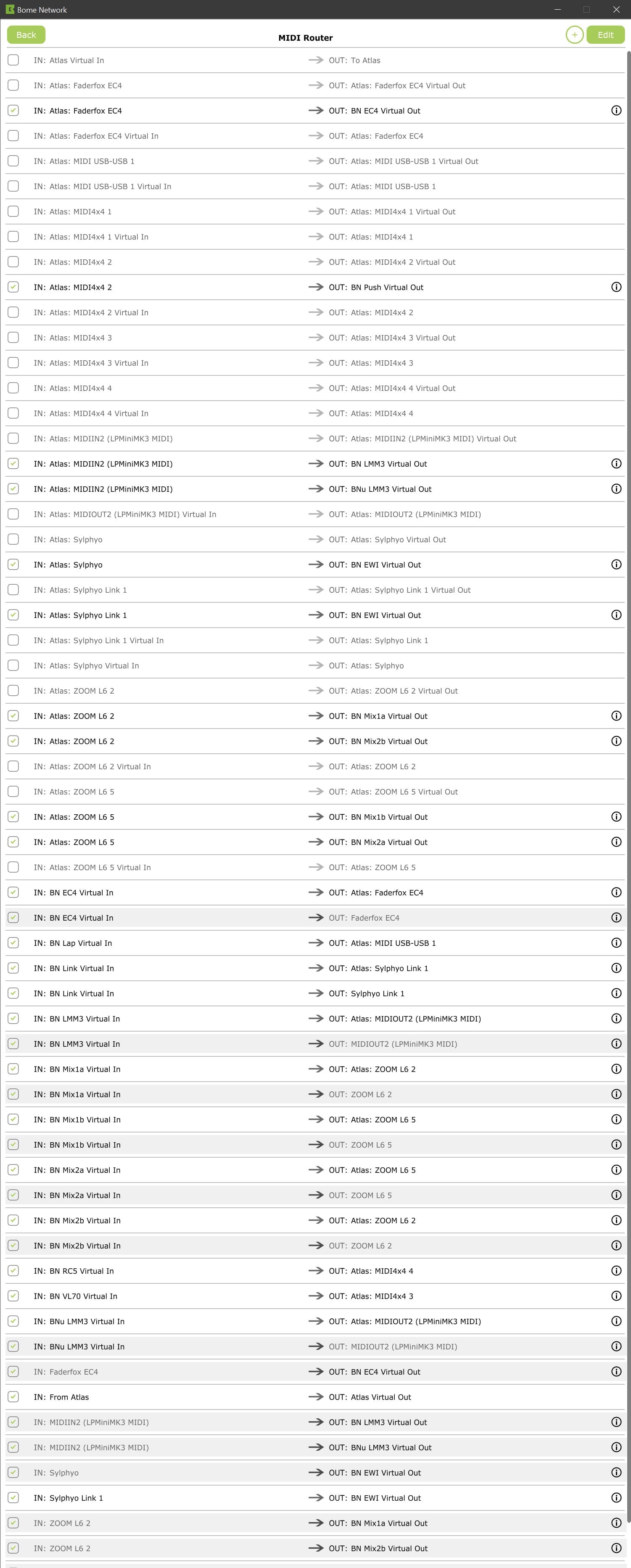View info for BN VL70 Virtual In route
This screenshot has height=1568, width=631.
(616, 1296)
